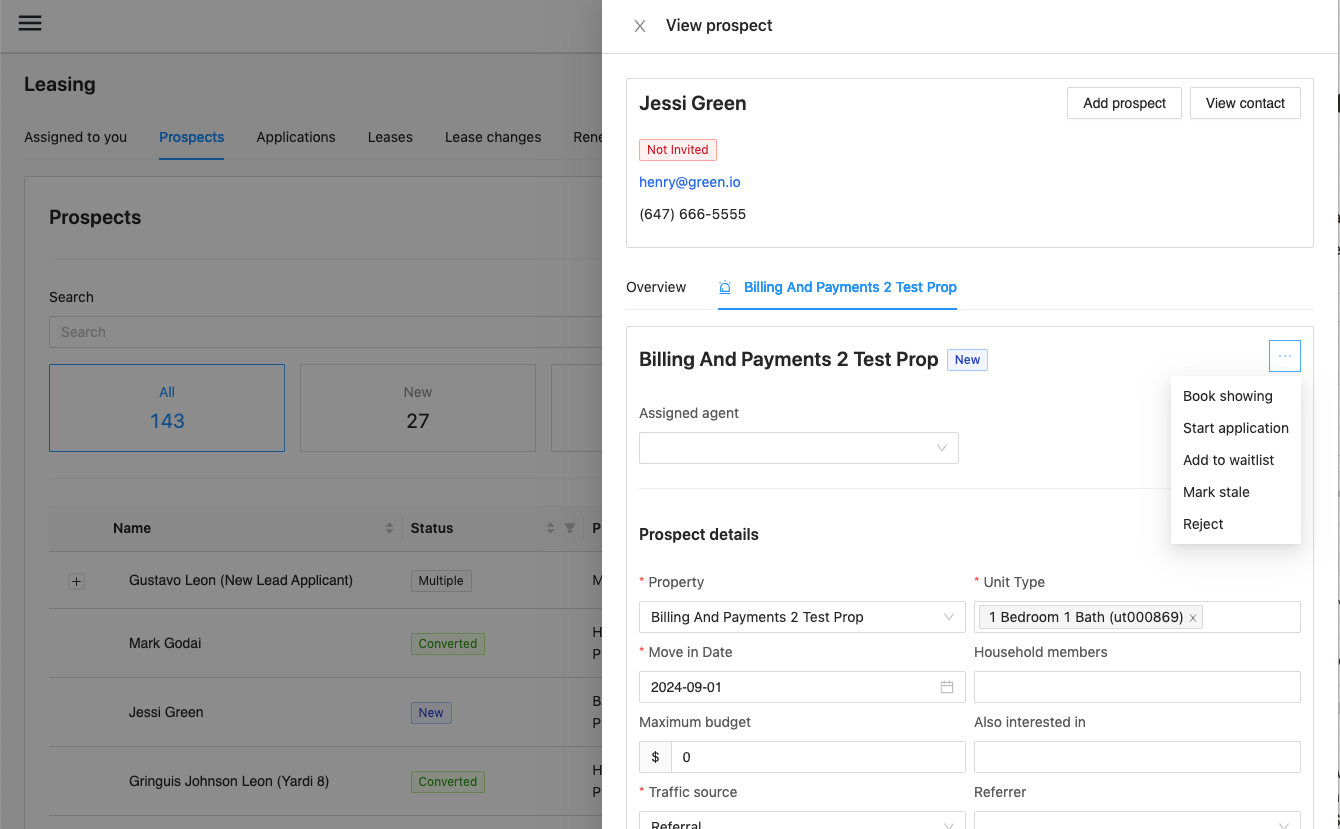Click the Household members field

1137,687
